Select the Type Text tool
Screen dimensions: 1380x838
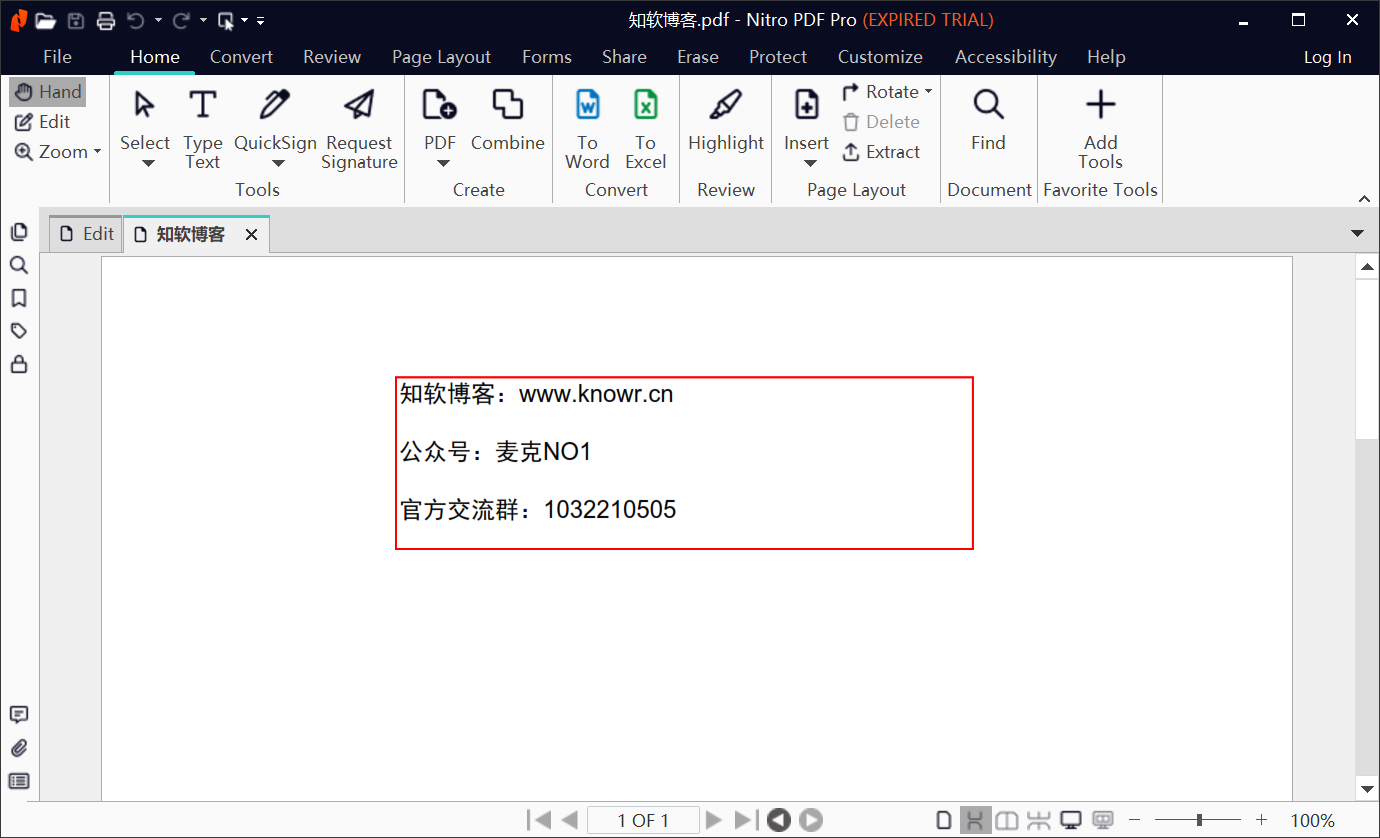[x=202, y=128]
